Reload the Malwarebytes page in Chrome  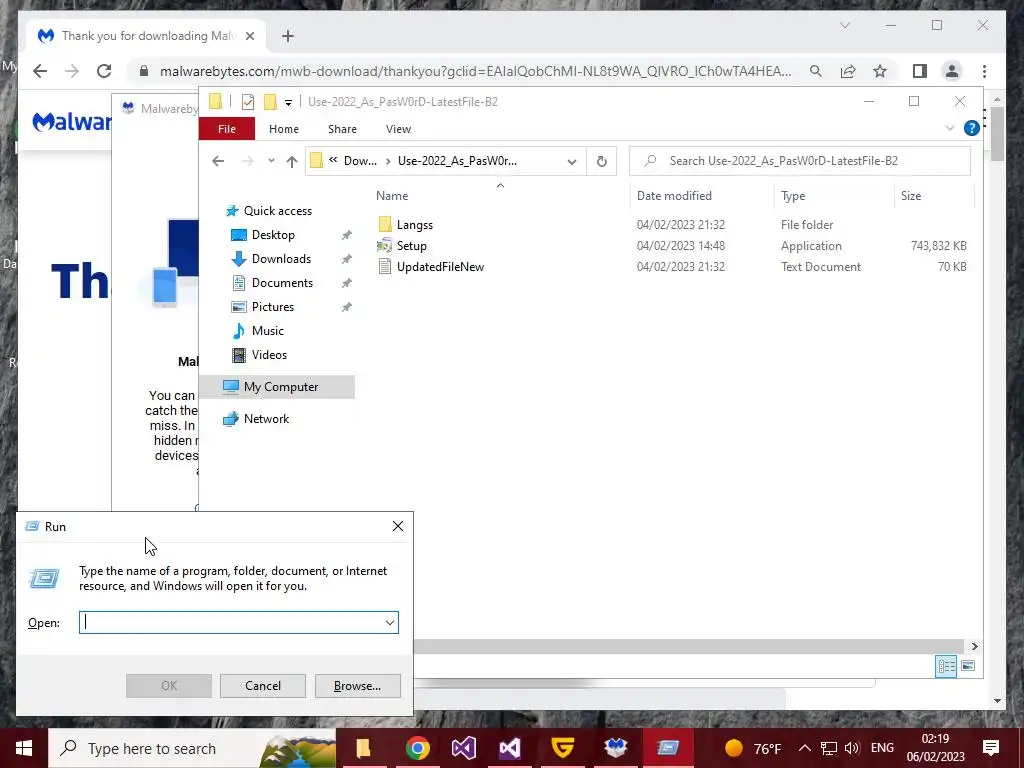click(x=104, y=71)
